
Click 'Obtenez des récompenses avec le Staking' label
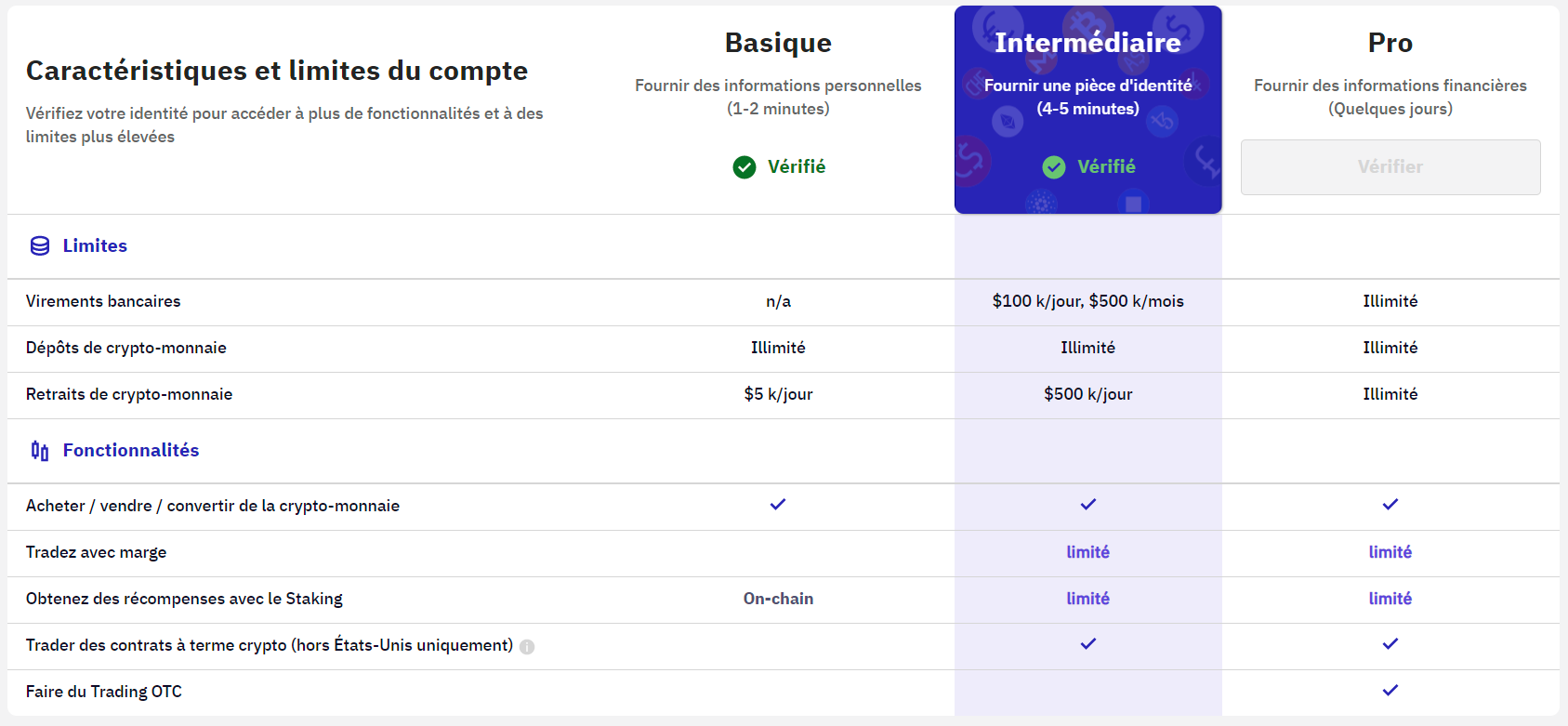click(184, 599)
